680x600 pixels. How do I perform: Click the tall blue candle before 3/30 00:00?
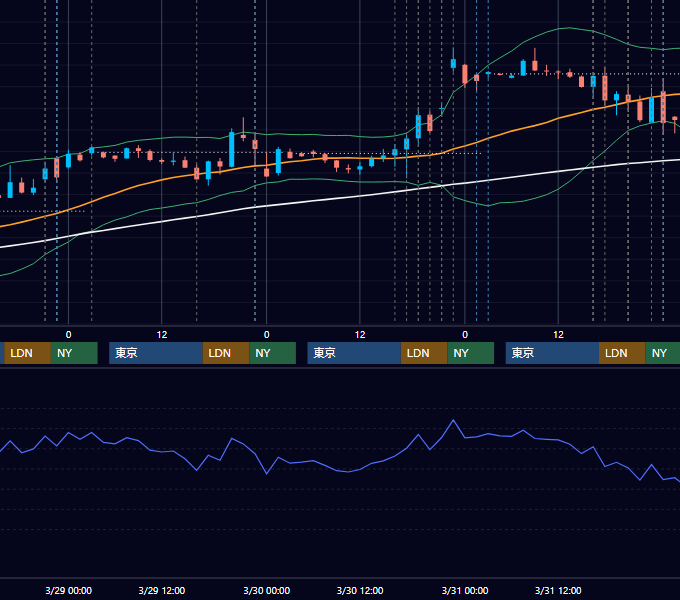232,149
